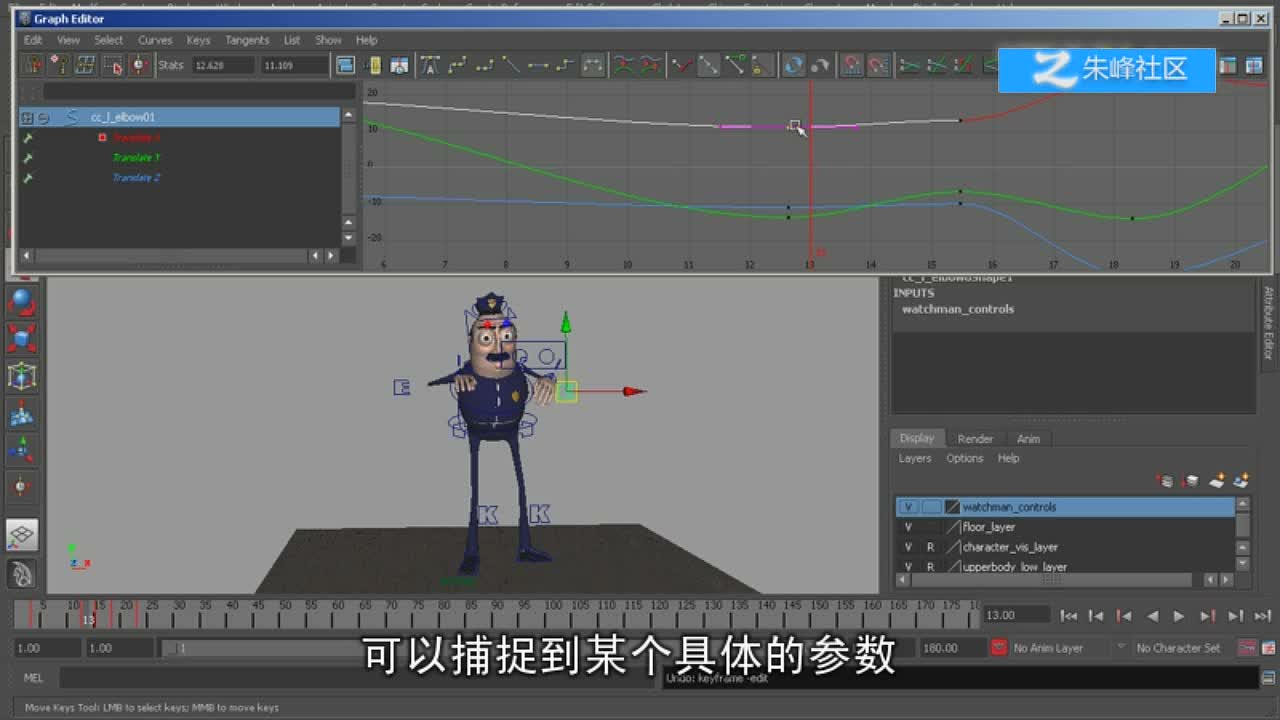Click the Lock Tangent Weight icon

[x=763, y=66]
